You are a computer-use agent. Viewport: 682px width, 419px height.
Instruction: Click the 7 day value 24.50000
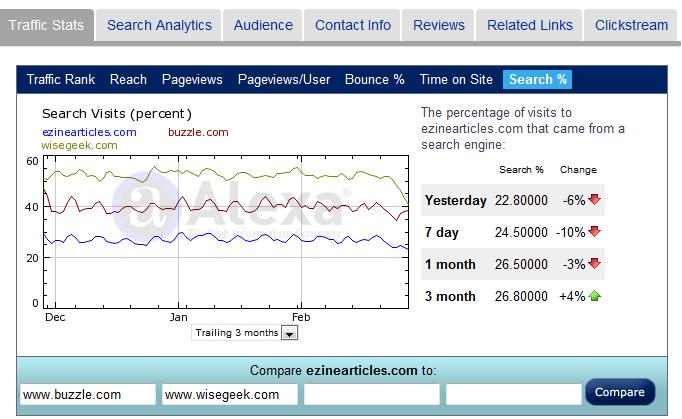(x=521, y=232)
